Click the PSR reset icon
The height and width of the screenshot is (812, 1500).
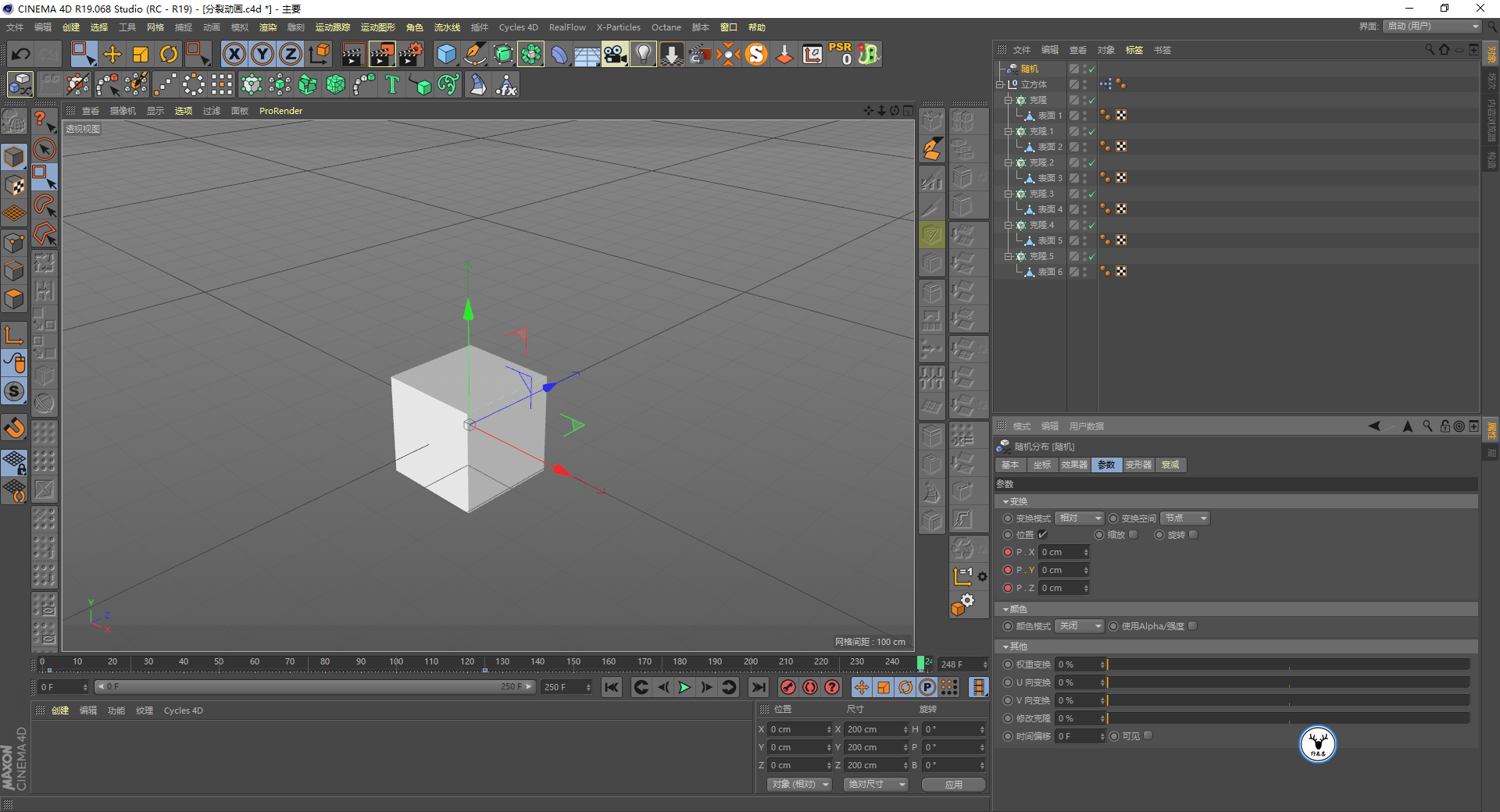coord(841,54)
